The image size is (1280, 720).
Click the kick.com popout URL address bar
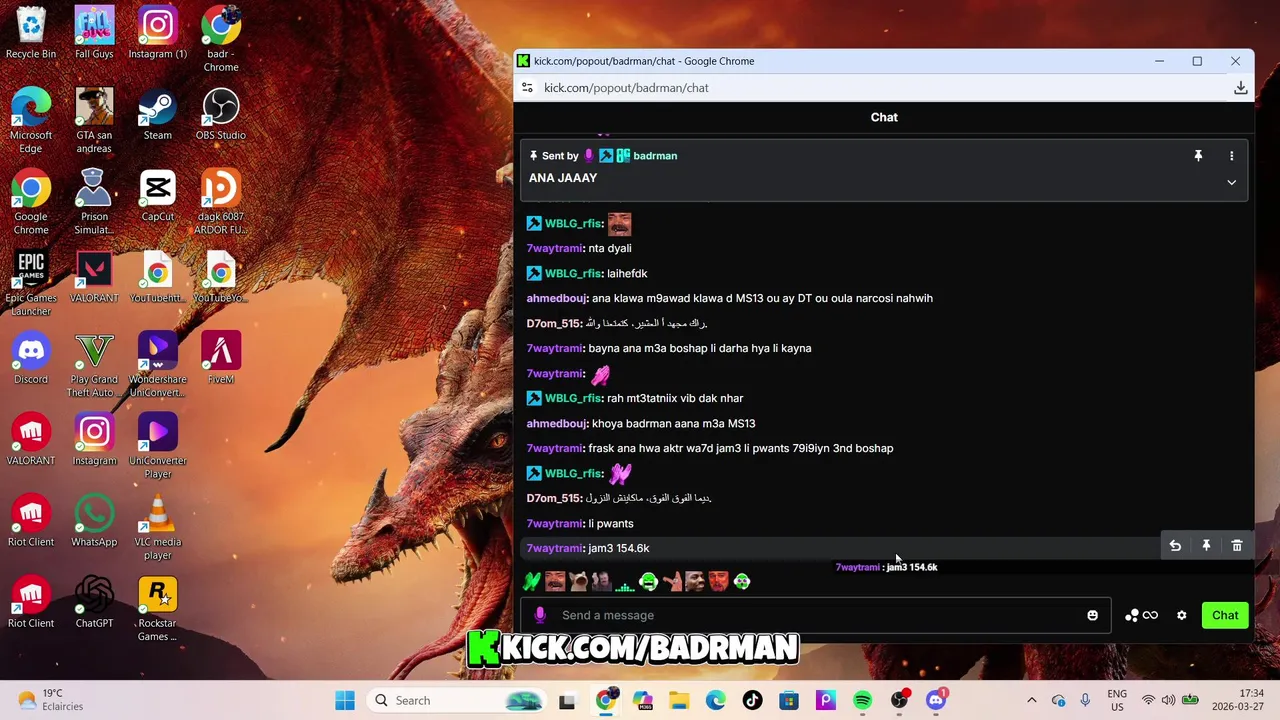pyautogui.click(x=626, y=88)
